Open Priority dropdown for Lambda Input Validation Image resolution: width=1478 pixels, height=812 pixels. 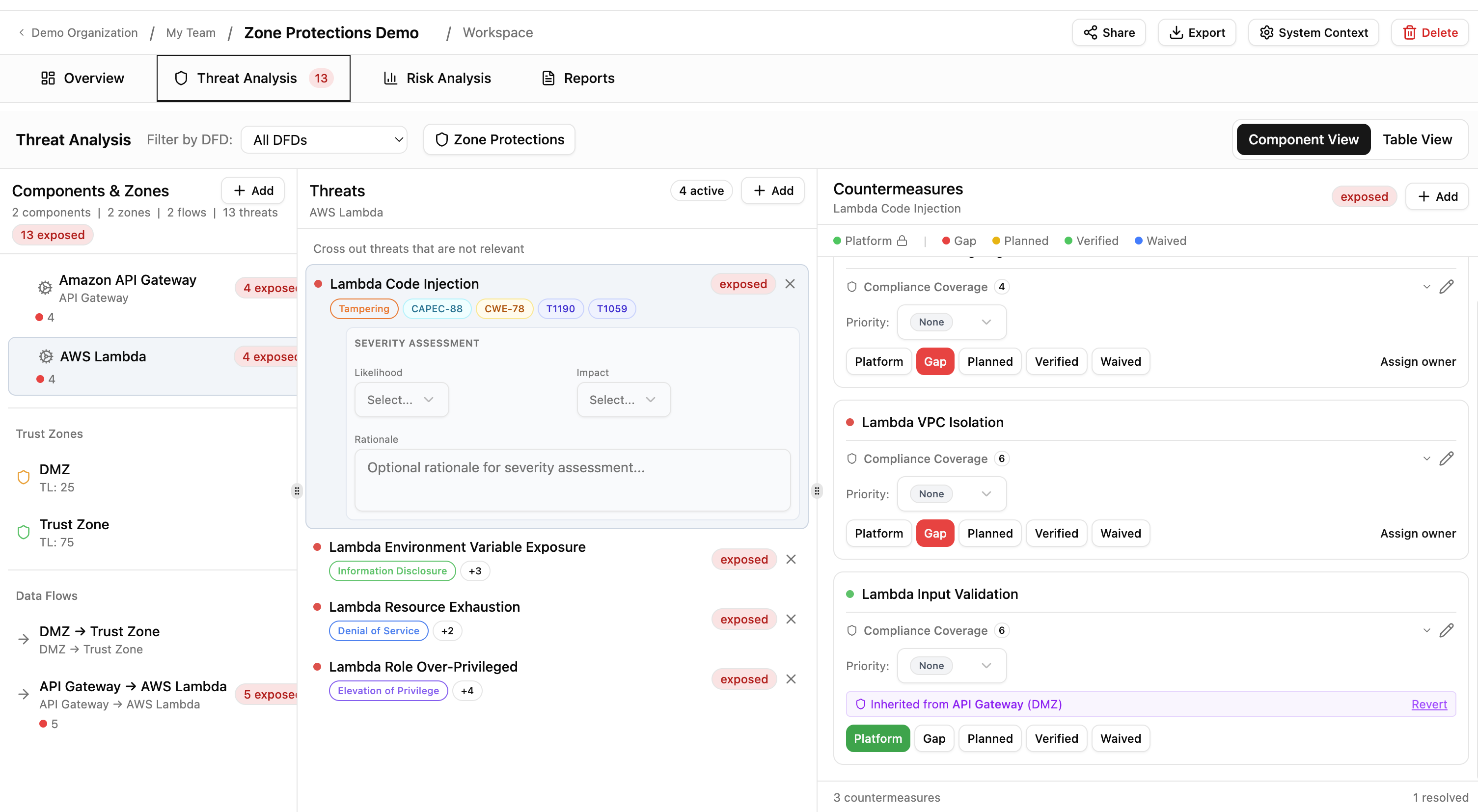pos(951,666)
